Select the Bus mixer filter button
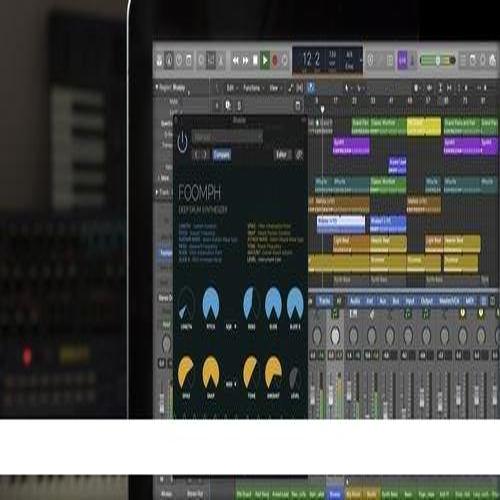 [x=396, y=301]
